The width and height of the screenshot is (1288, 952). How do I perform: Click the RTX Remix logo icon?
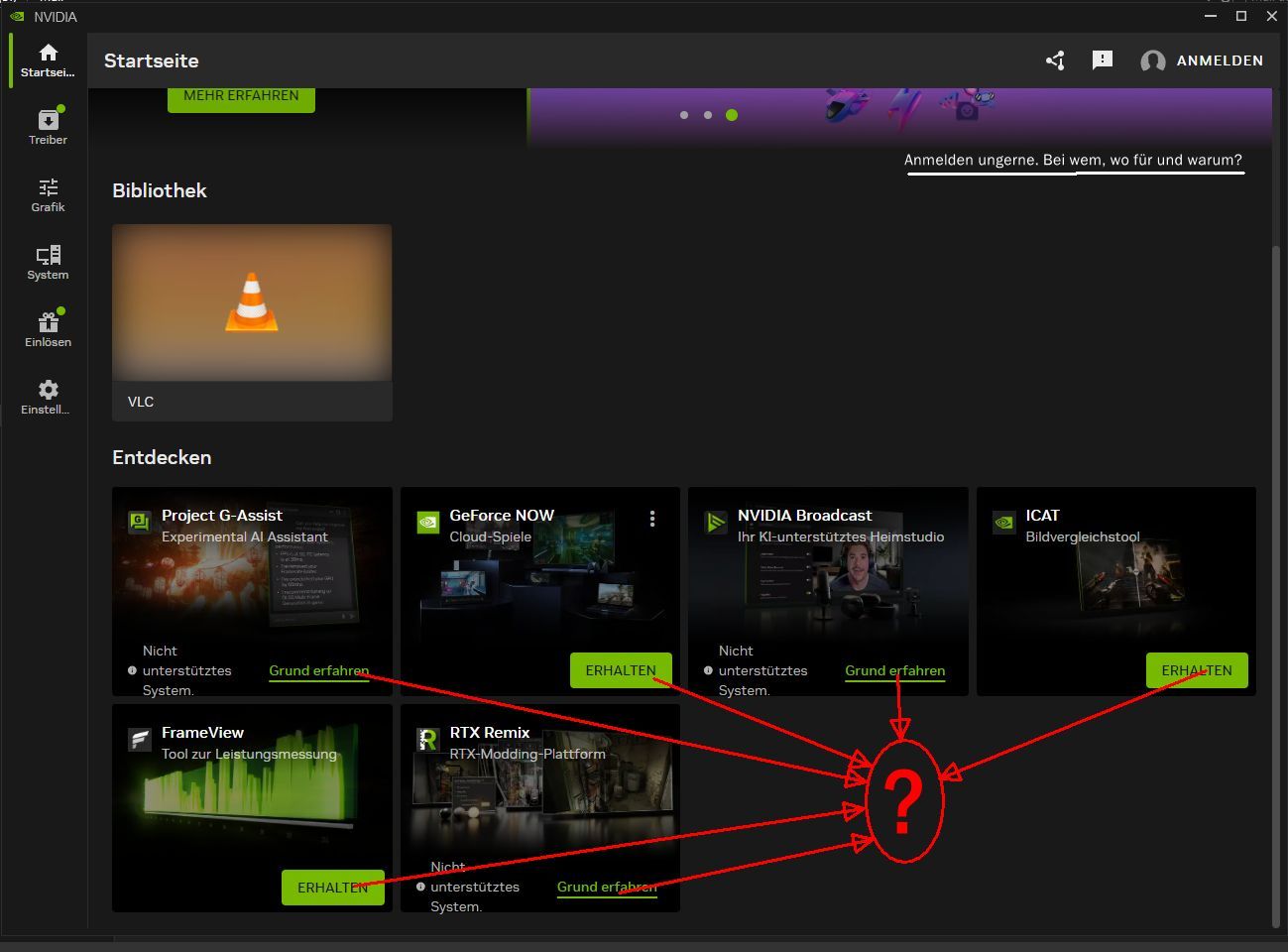tap(427, 739)
